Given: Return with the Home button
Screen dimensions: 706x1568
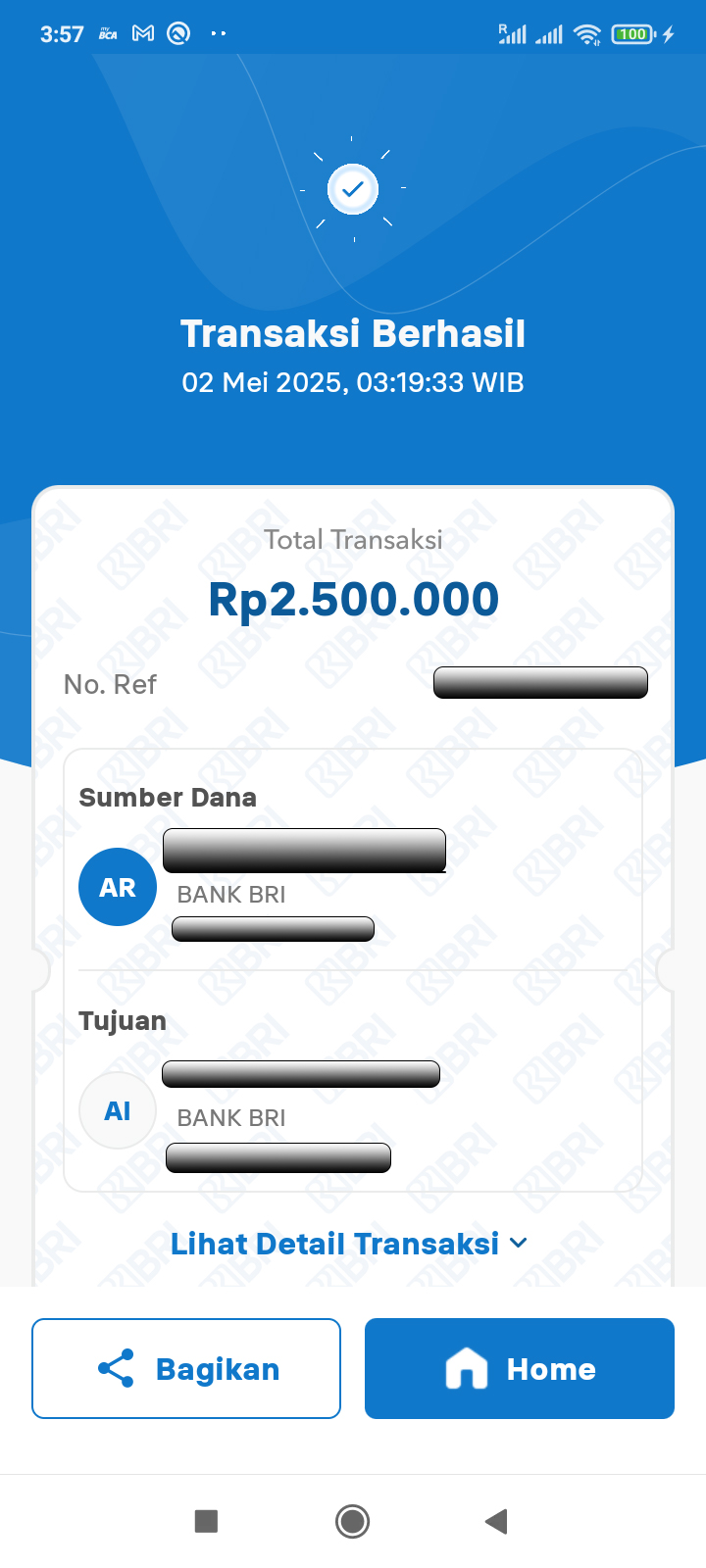Looking at the screenshot, I should tap(520, 1368).
